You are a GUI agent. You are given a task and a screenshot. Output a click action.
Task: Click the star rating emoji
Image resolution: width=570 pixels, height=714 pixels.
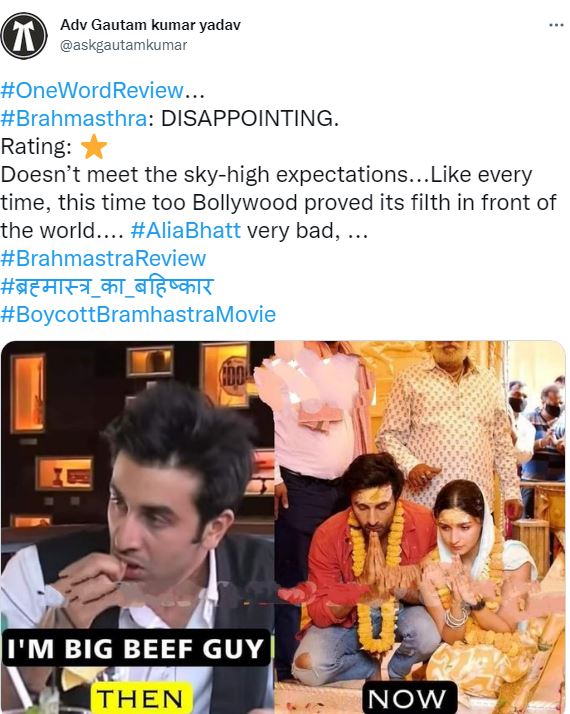pos(94,147)
